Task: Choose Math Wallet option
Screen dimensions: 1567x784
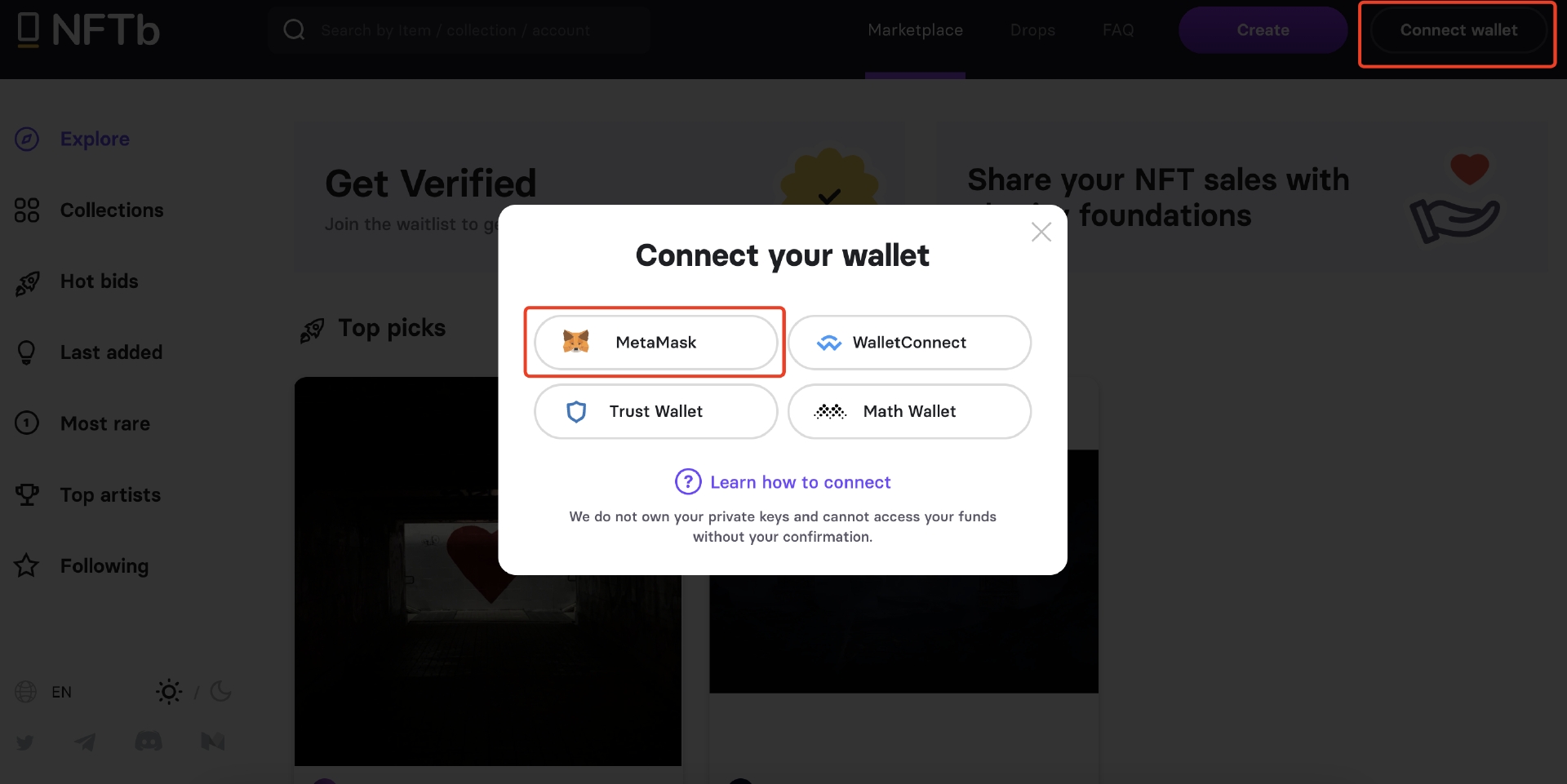Action: tap(909, 411)
